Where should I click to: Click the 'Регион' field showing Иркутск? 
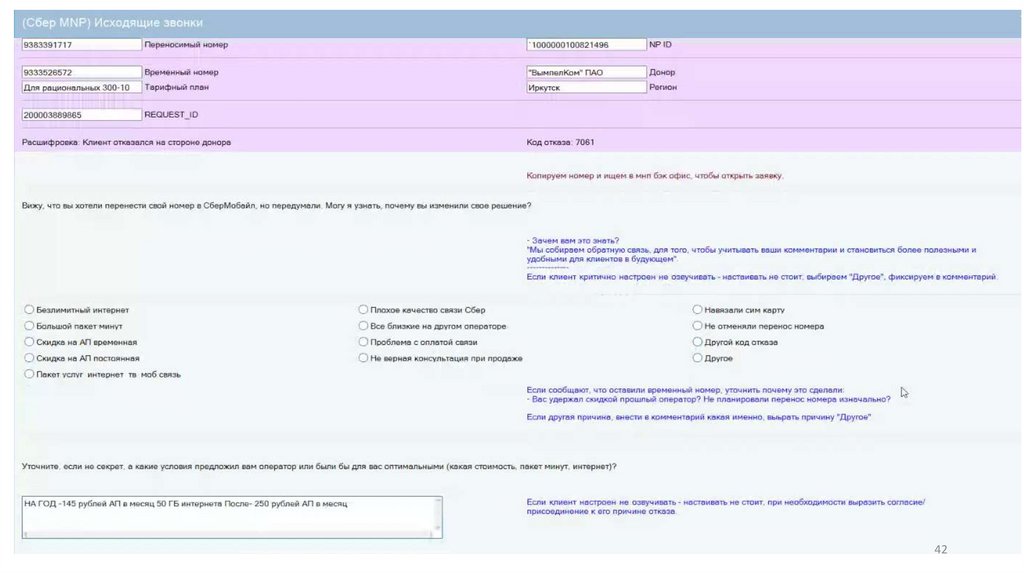(586, 87)
